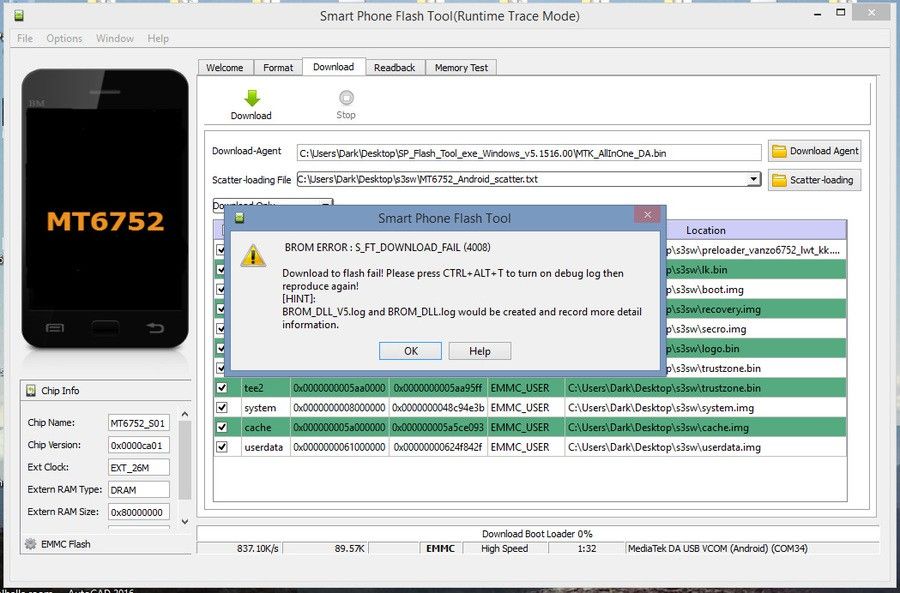Viewport: 900px width, 593px height.
Task: Click the recovery.img location cell
Action: [756, 309]
